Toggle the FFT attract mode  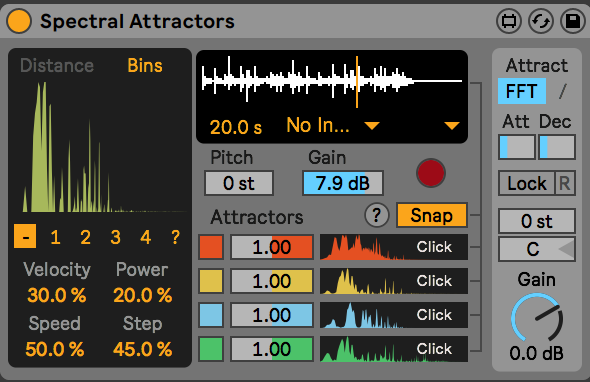point(522,91)
